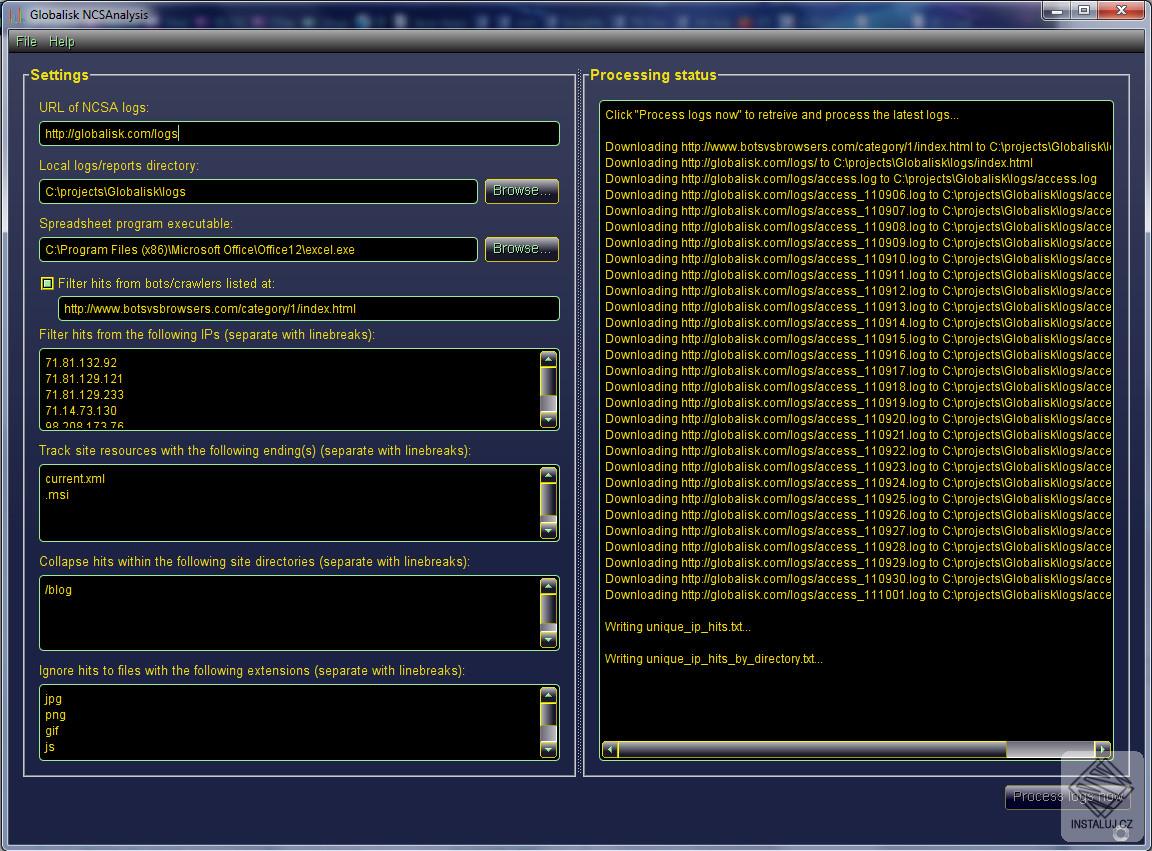Click the gif extension entry
This screenshot has height=851, width=1152.
51,731
